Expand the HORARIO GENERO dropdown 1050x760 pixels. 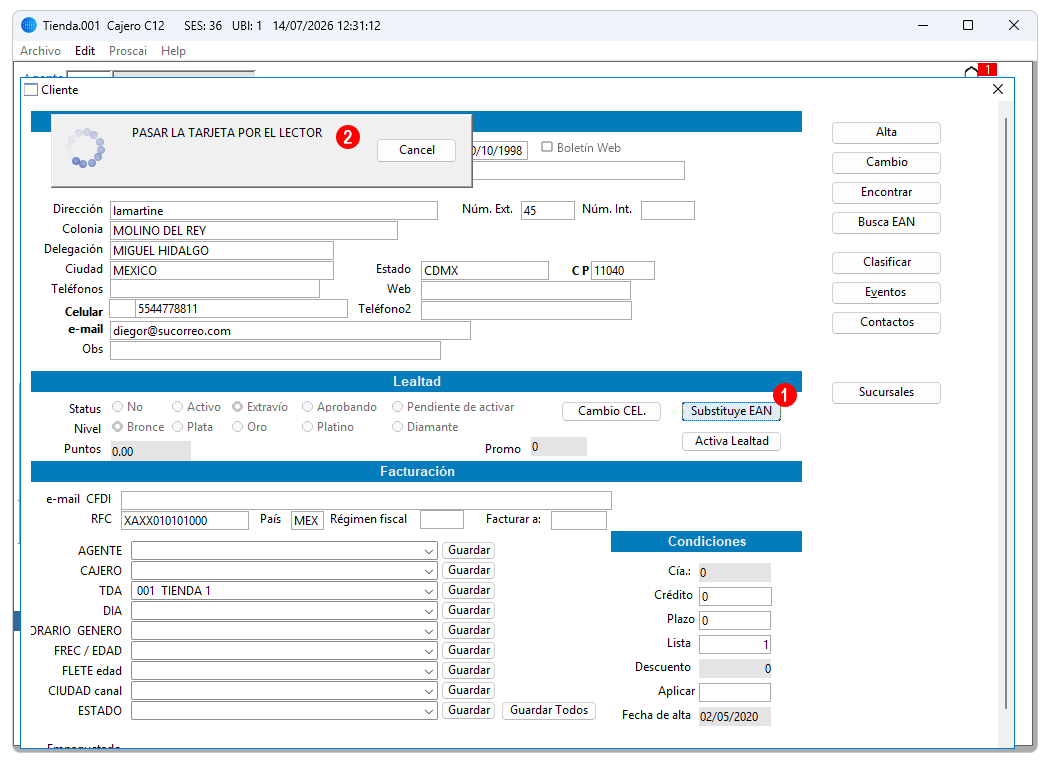click(x=429, y=631)
